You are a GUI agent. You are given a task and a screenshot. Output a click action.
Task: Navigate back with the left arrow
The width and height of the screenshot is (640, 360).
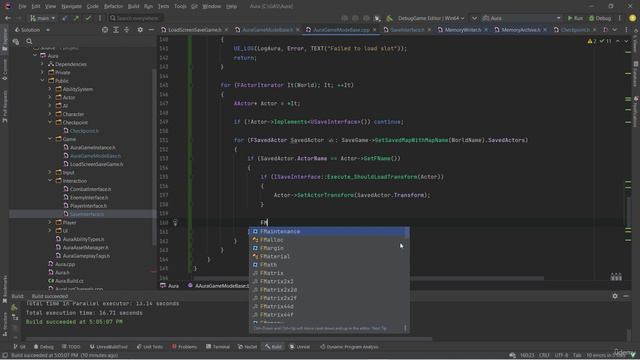7,18
